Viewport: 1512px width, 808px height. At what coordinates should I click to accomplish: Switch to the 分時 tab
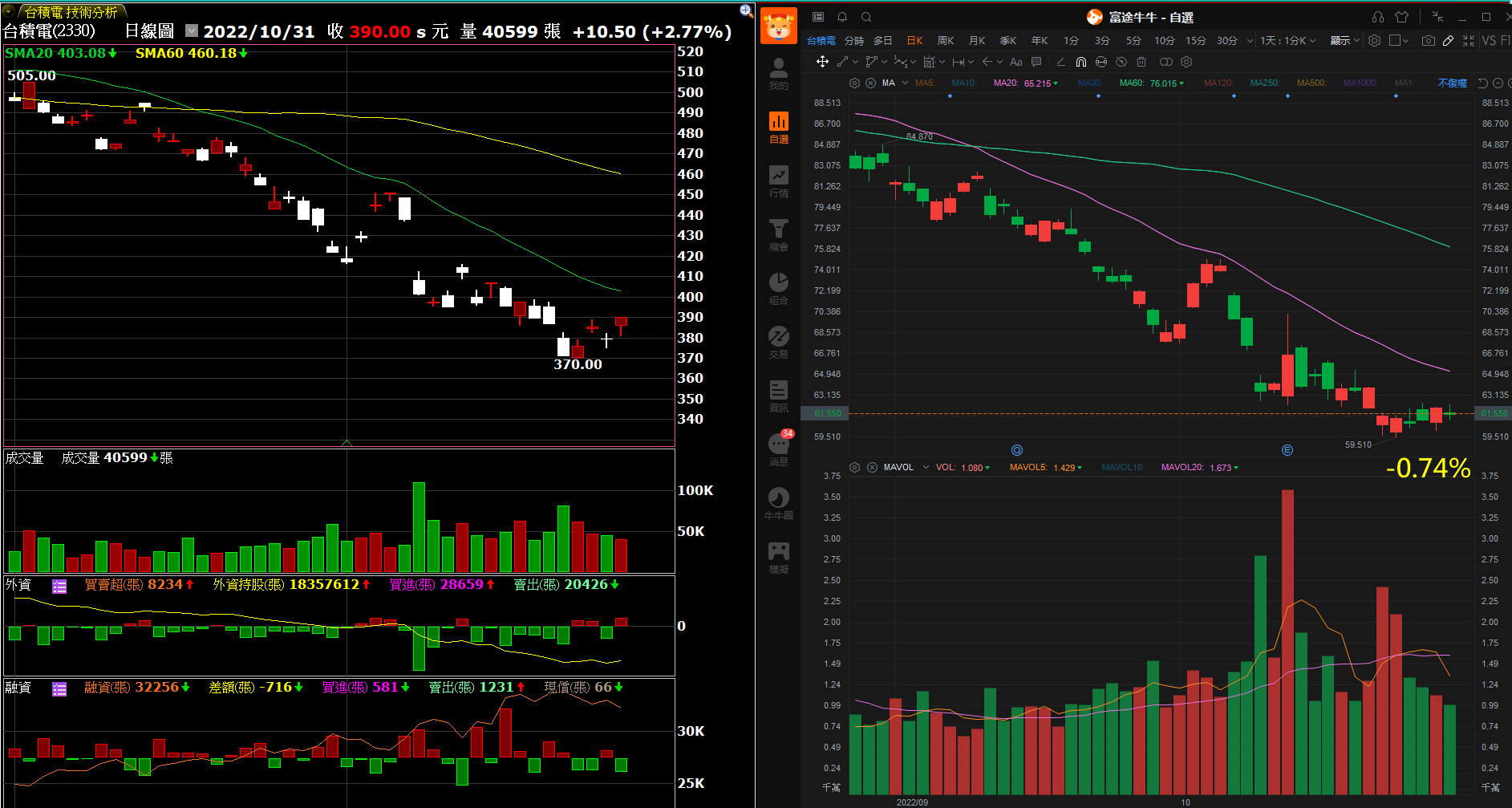854,40
